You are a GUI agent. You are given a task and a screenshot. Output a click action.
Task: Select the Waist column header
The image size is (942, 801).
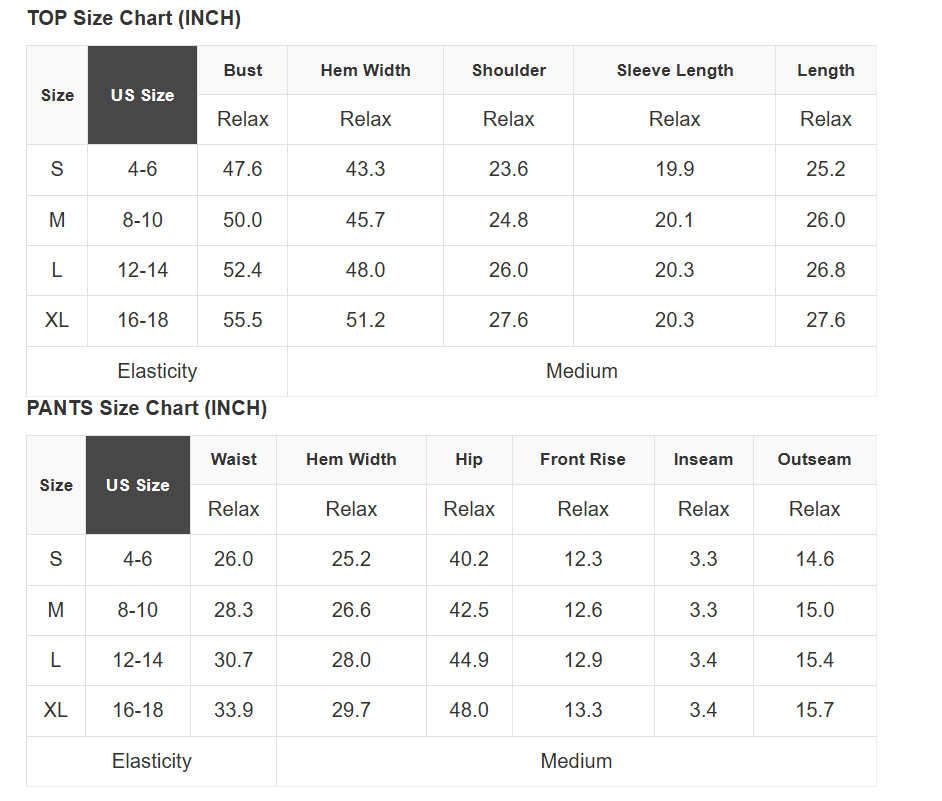click(233, 460)
